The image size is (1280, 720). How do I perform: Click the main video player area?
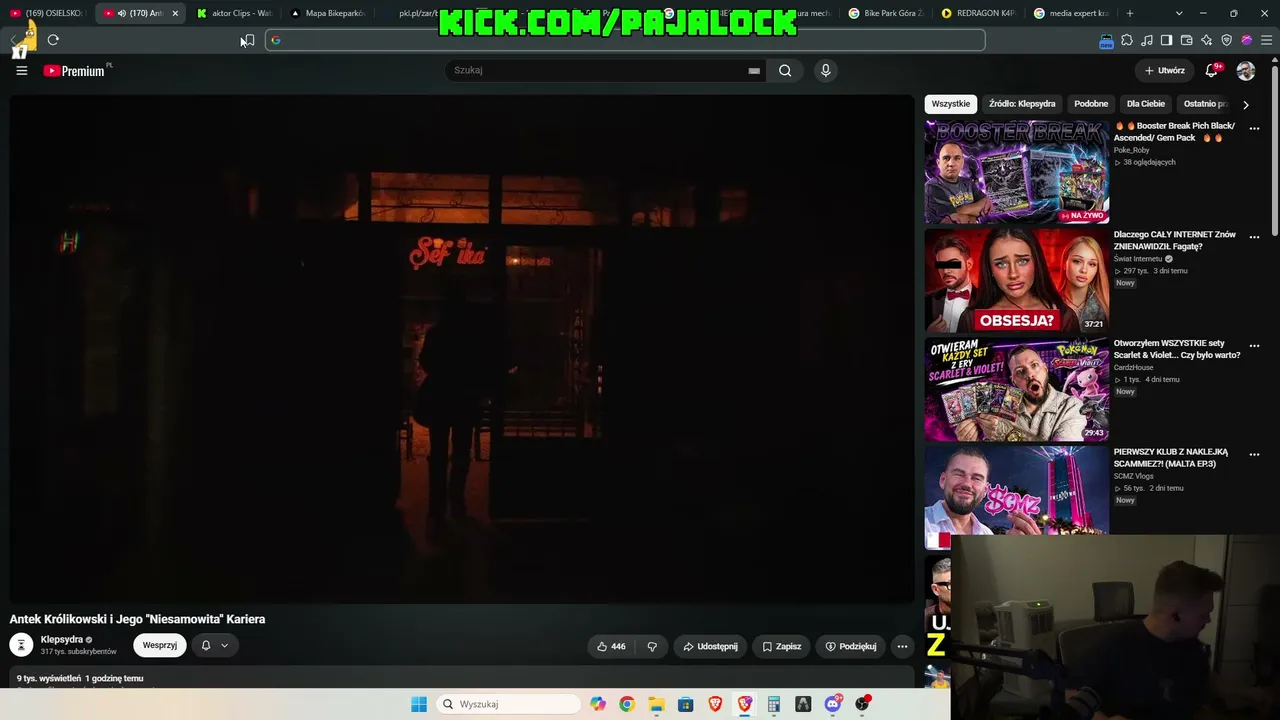click(462, 349)
